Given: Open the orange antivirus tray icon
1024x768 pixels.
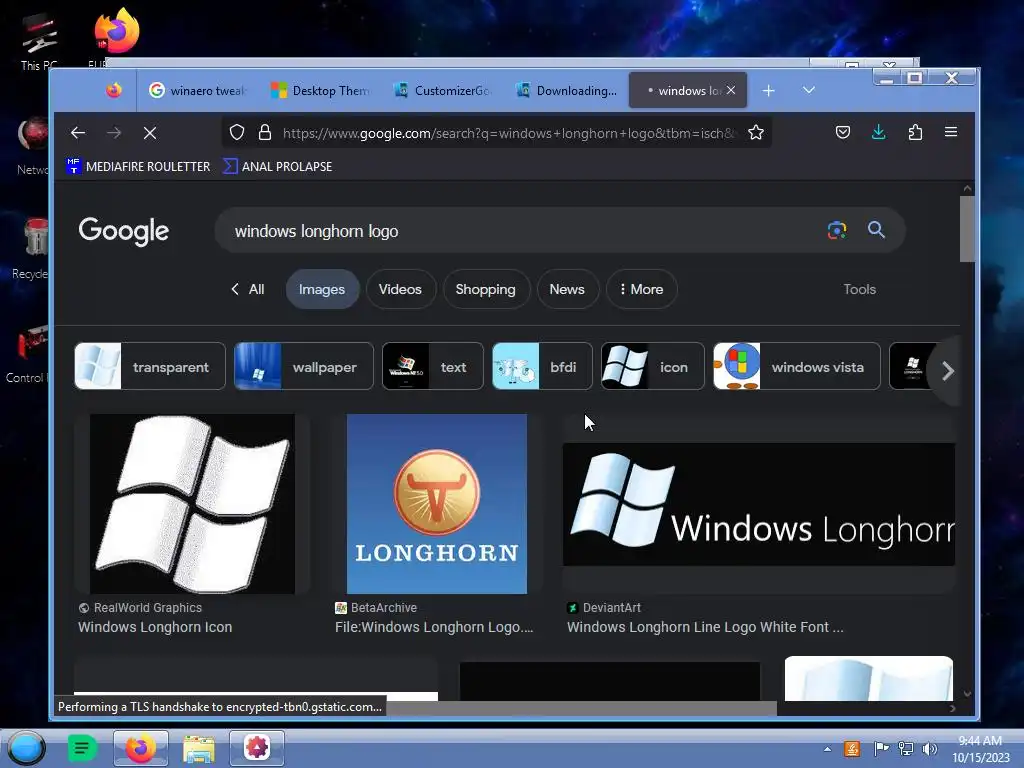Looking at the screenshot, I should point(852,749).
